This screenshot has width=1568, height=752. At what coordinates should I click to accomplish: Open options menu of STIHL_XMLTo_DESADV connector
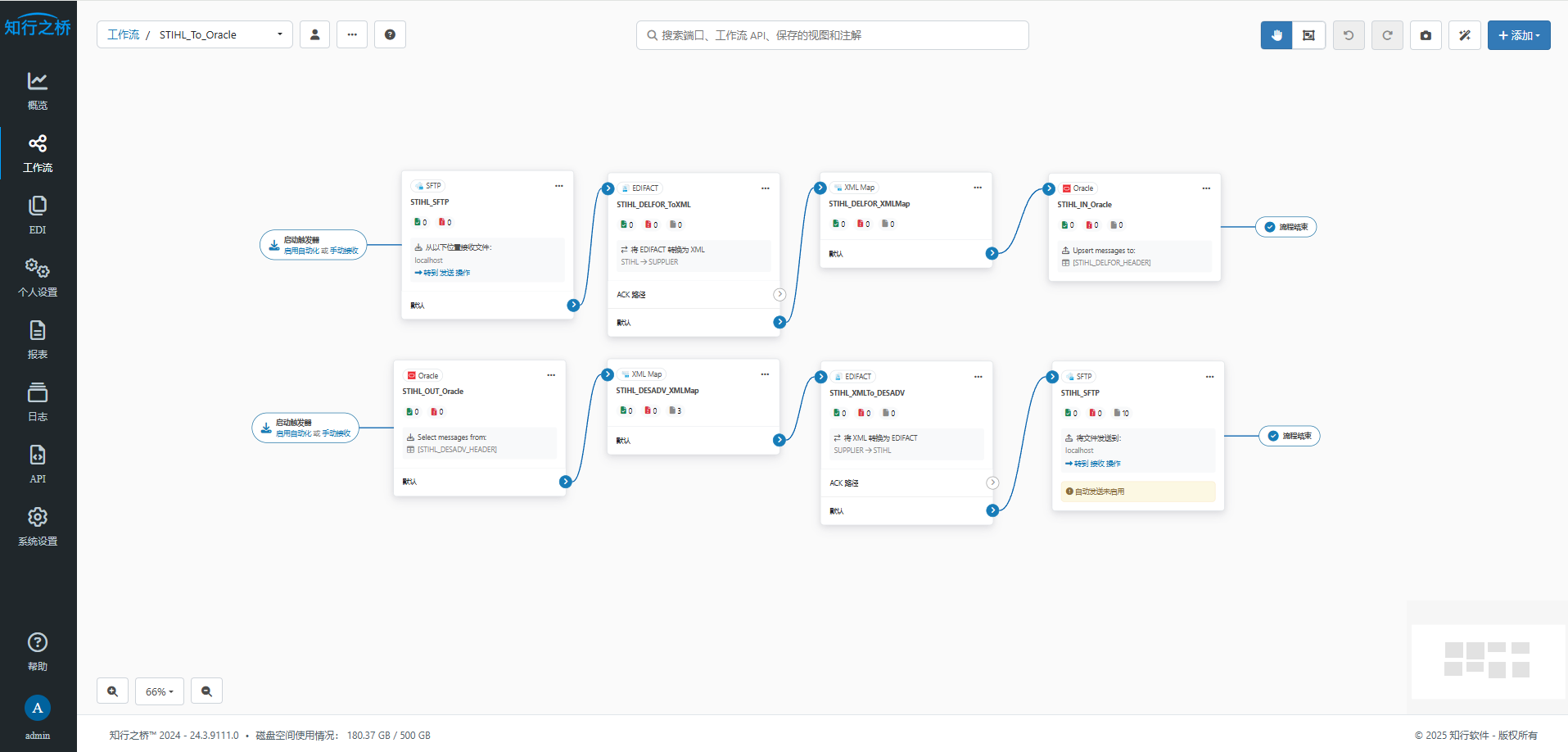(x=978, y=377)
